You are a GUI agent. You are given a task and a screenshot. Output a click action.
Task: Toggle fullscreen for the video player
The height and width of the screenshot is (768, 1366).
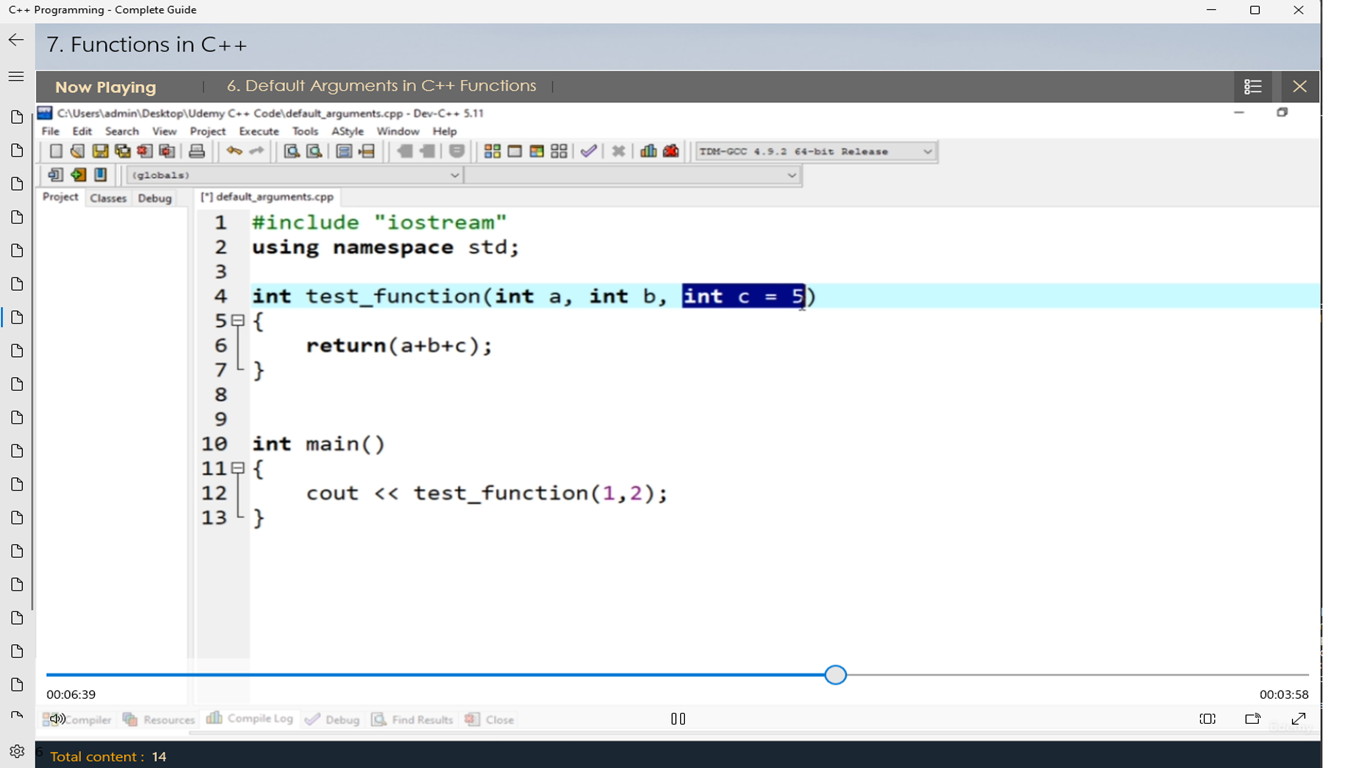(1298, 718)
